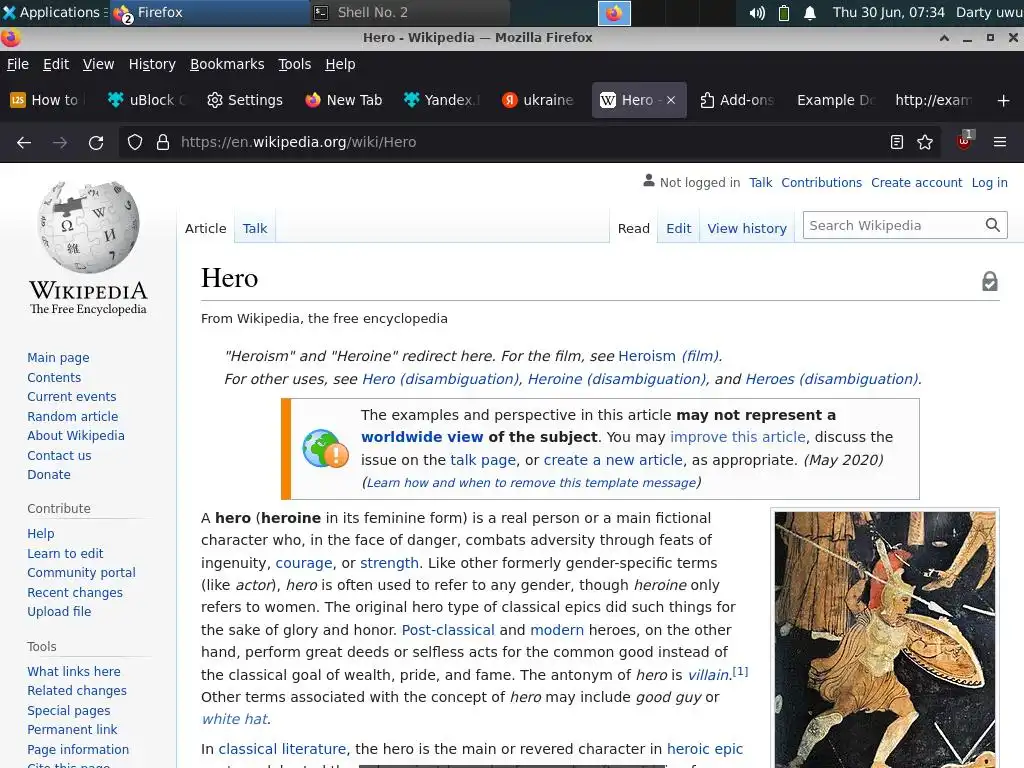This screenshot has width=1024, height=768.
Task: Open the article Talk tab
Action: tap(255, 229)
